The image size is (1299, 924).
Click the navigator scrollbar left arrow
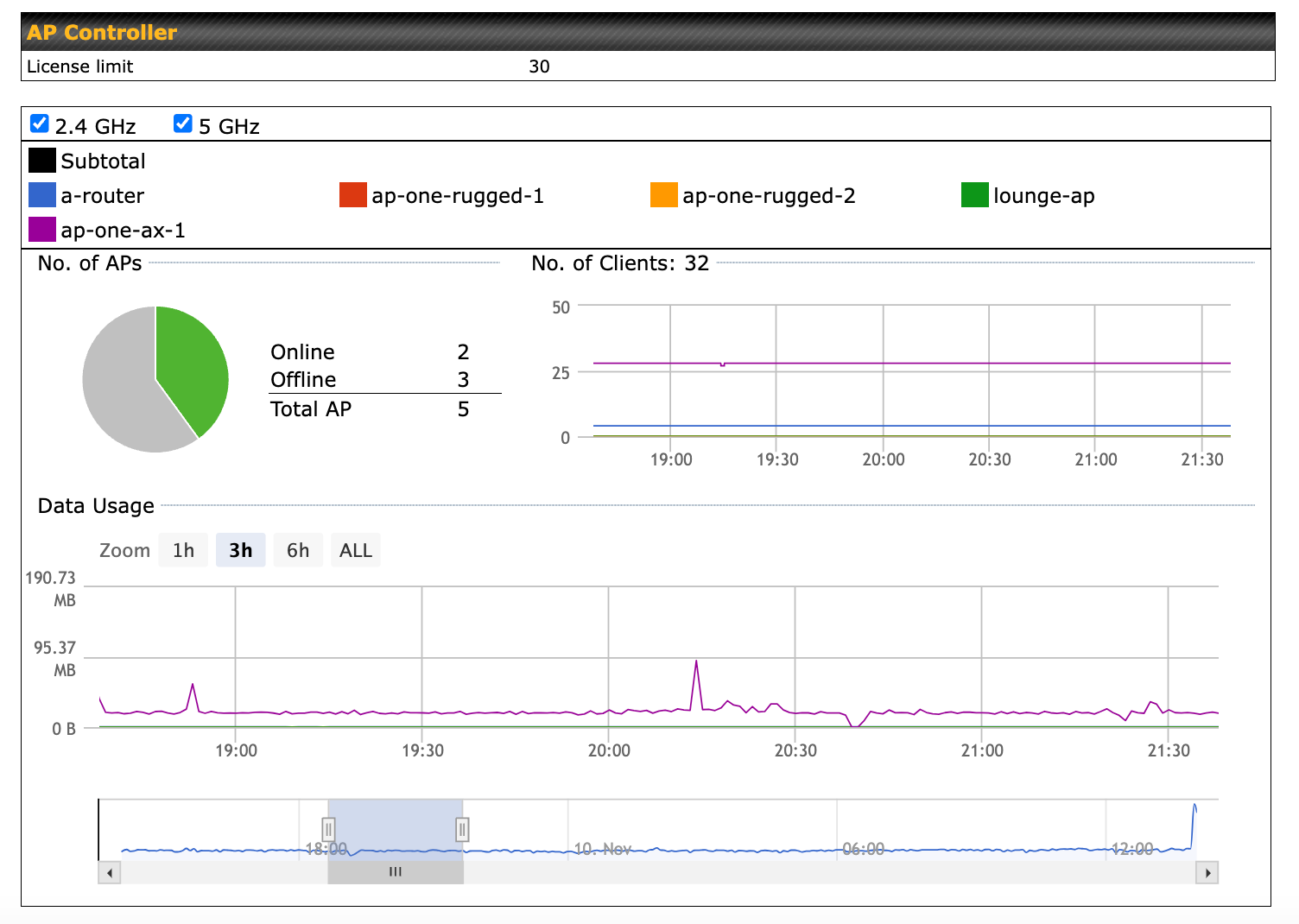tap(110, 873)
